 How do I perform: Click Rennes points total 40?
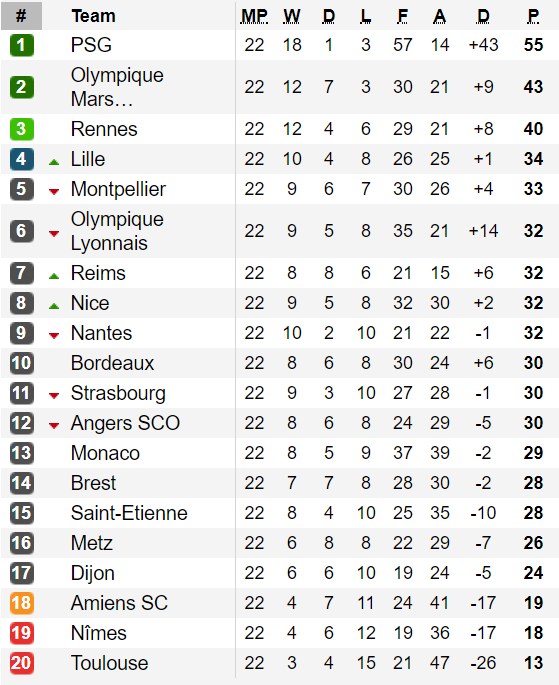[x=533, y=129]
